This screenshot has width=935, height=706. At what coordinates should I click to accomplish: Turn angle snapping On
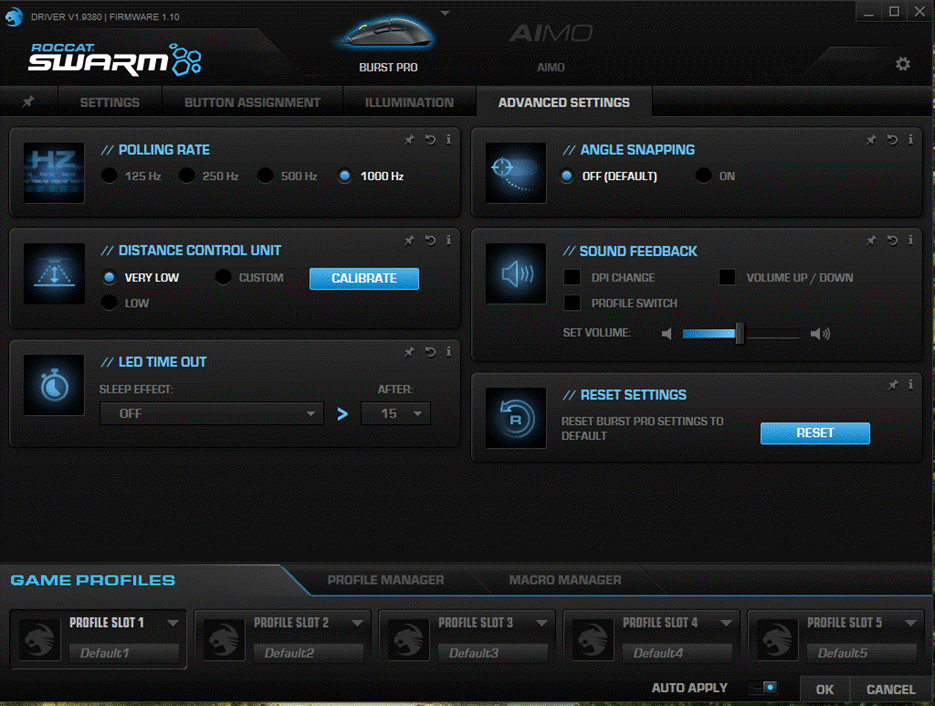click(x=704, y=176)
